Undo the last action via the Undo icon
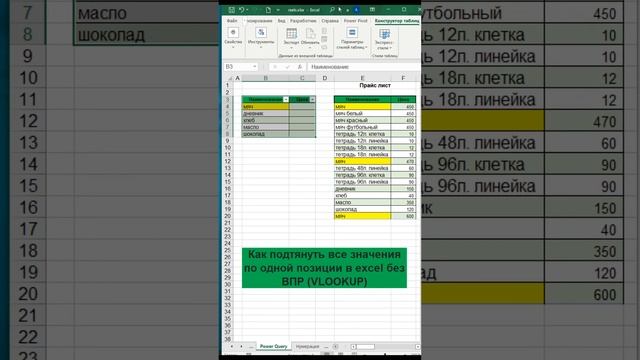 click(x=241, y=10)
